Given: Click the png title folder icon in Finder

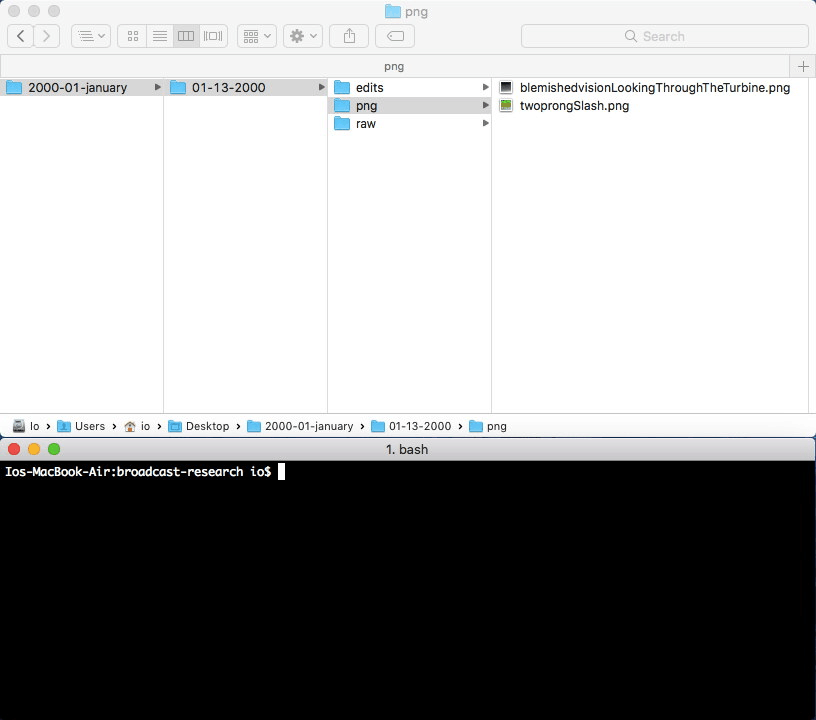Looking at the screenshot, I should point(392,11).
